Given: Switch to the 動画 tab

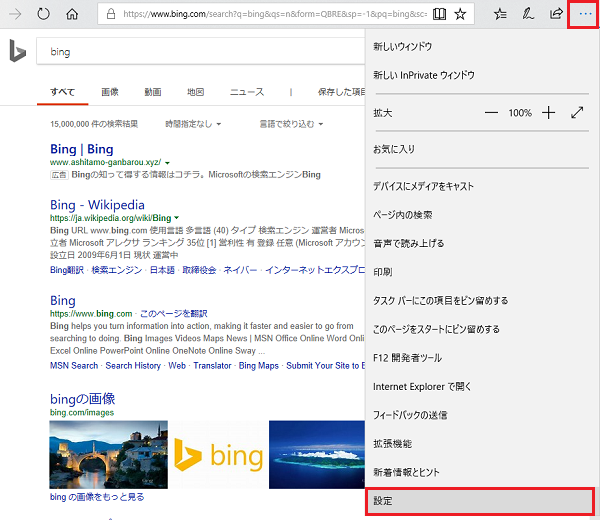Looking at the screenshot, I should [153, 92].
